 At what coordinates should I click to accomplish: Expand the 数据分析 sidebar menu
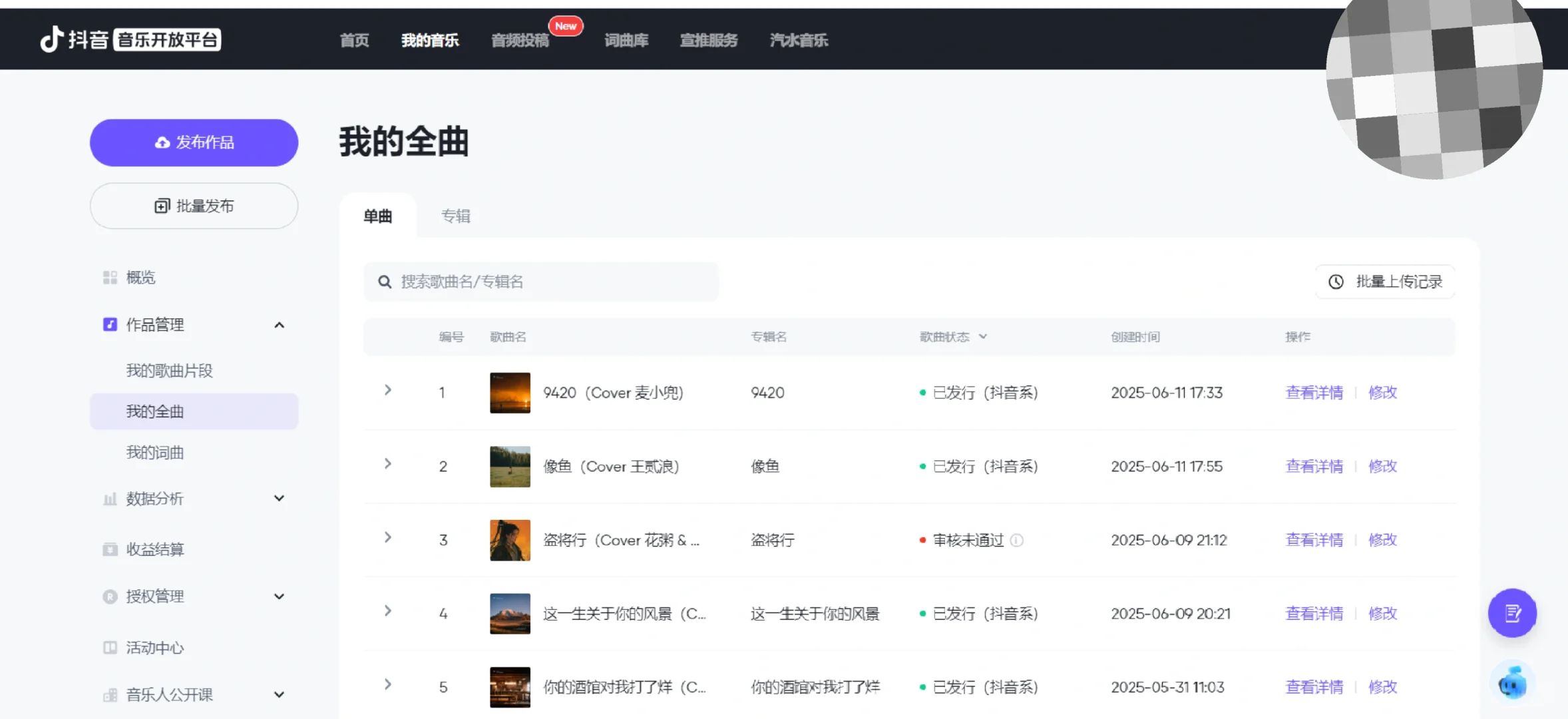click(x=280, y=498)
